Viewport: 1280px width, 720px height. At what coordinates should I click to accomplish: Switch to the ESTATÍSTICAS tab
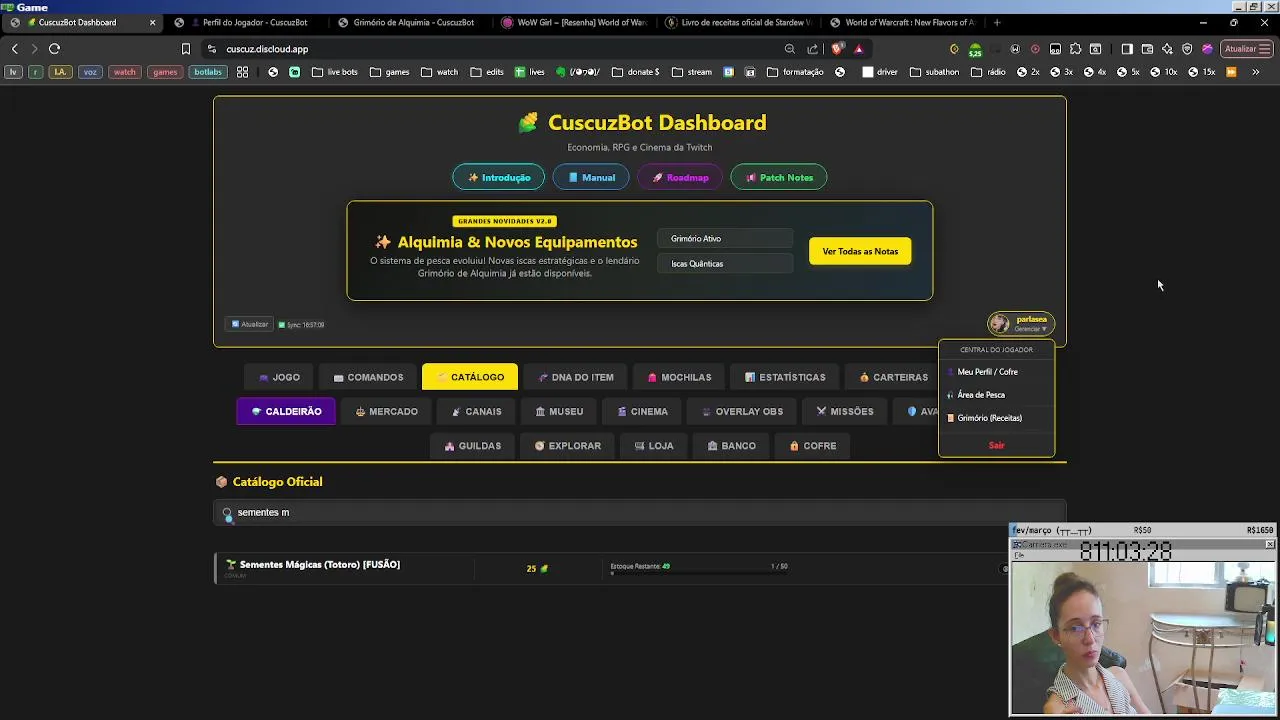(785, 377)
